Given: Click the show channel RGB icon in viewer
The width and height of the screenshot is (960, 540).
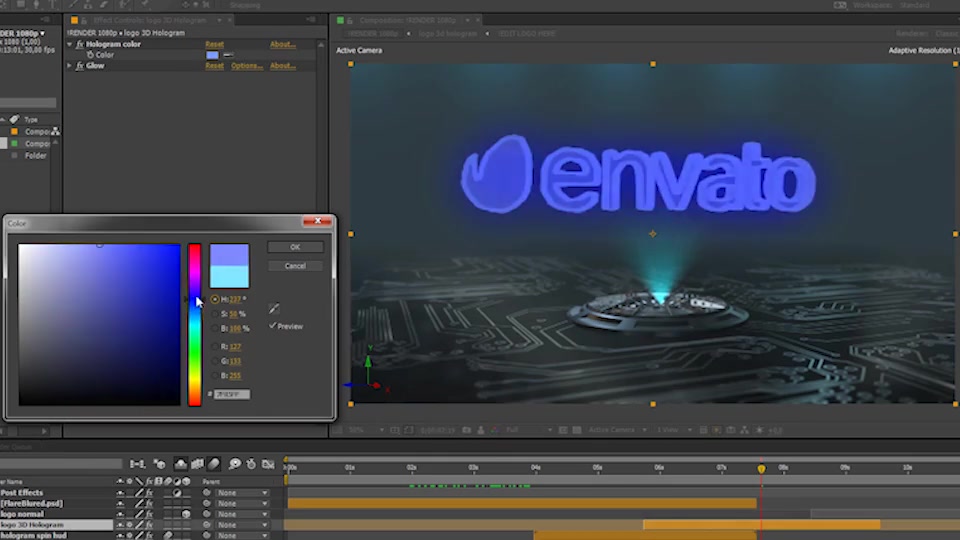Looking at the screenshot, I should coord(495,430).
